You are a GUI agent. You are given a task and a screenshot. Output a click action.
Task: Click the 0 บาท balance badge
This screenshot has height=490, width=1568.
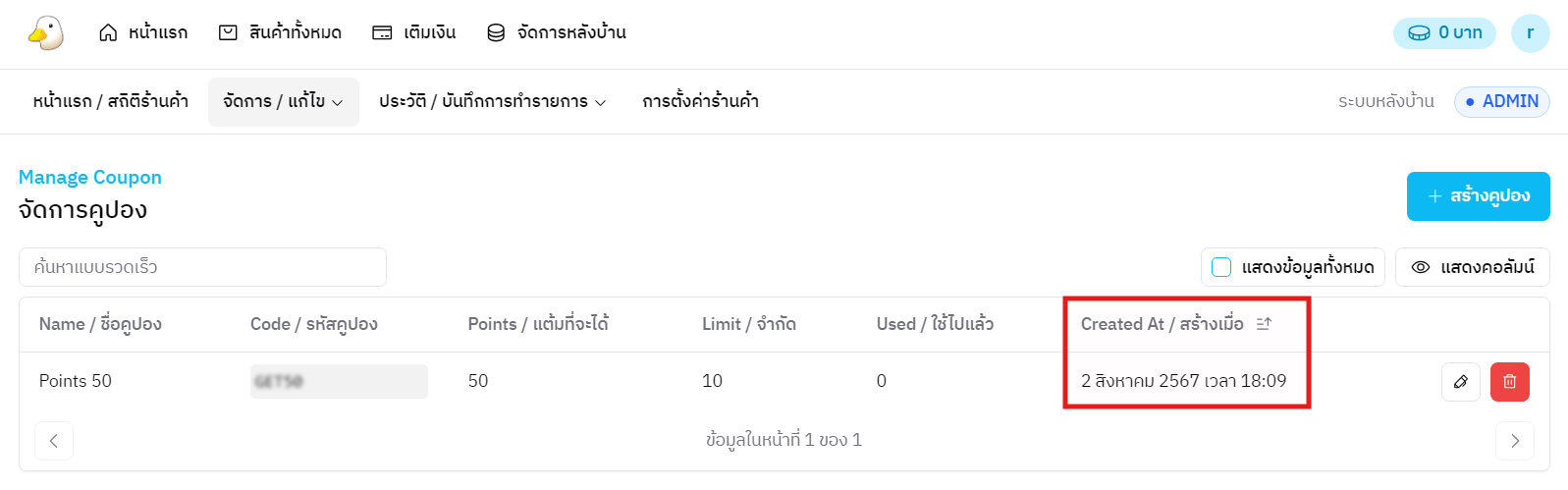(1443, 33)
